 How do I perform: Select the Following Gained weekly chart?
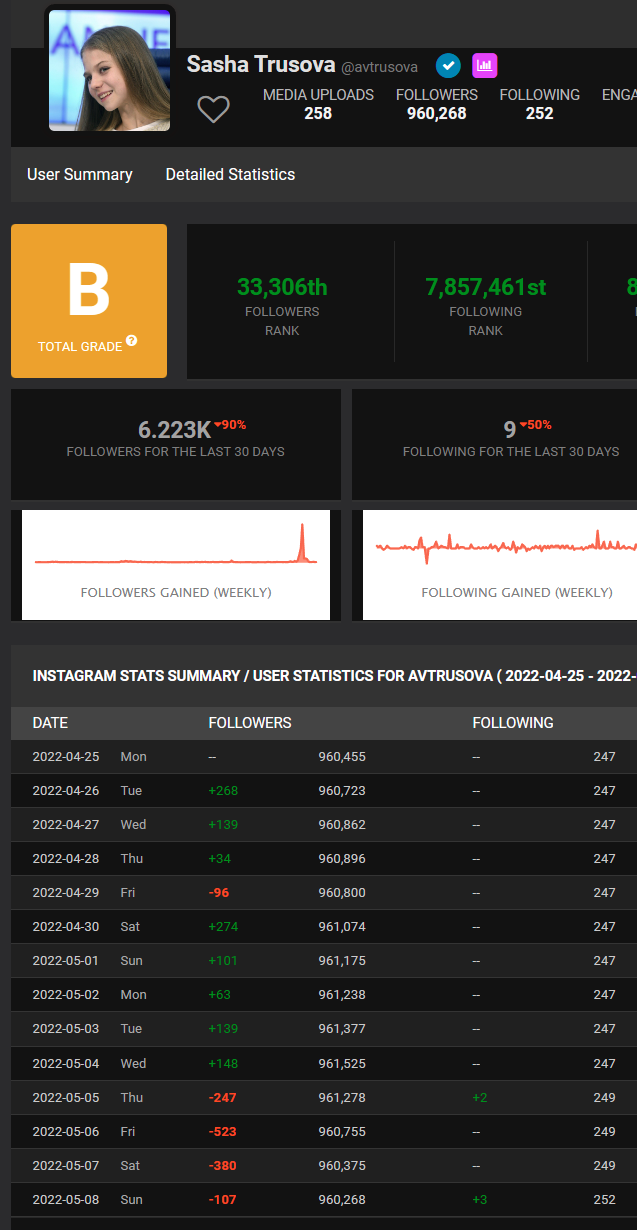(500, 564)
